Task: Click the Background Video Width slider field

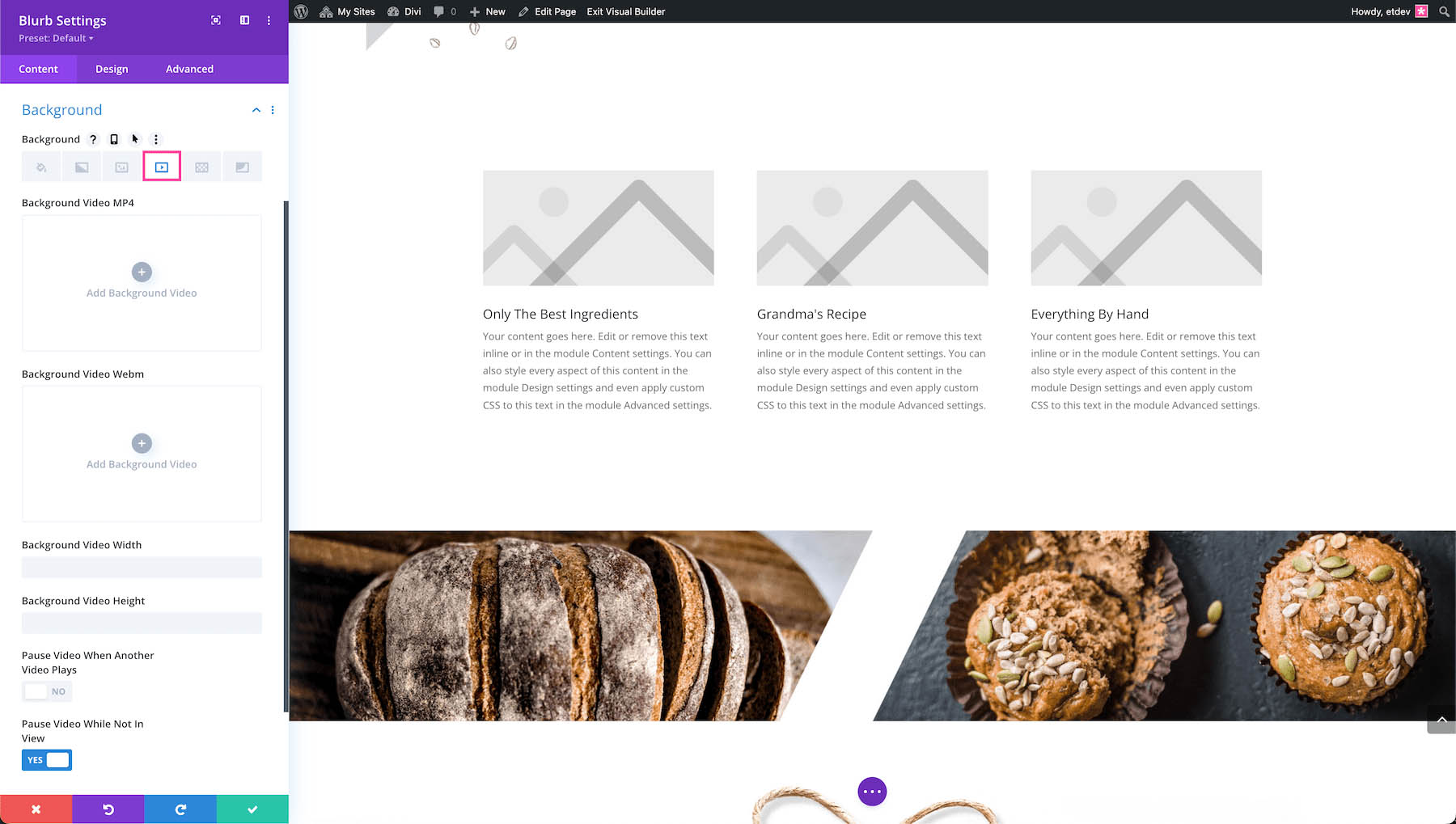Action: click(142, 568)
